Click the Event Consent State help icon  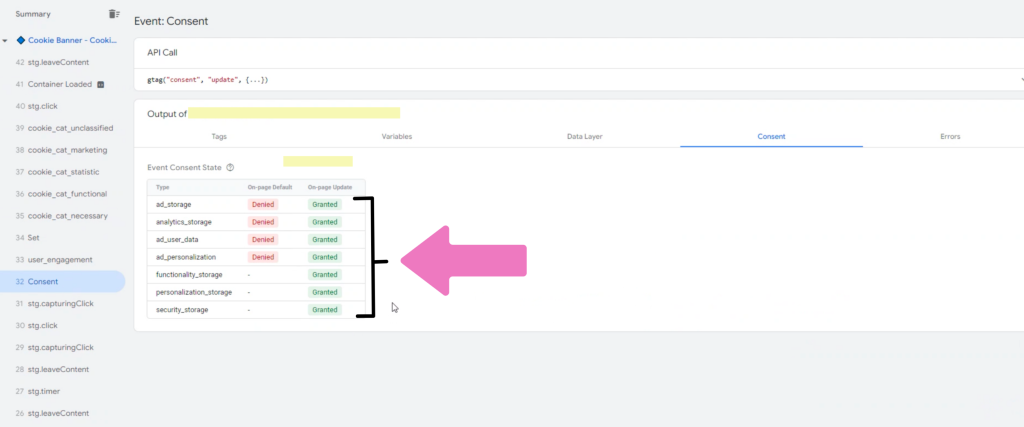point(231,168)
